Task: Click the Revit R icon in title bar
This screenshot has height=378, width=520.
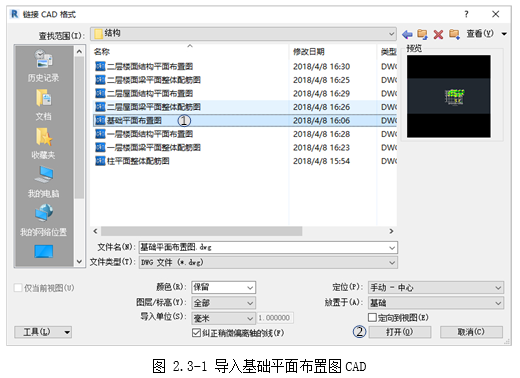Action: coord(15,14)
